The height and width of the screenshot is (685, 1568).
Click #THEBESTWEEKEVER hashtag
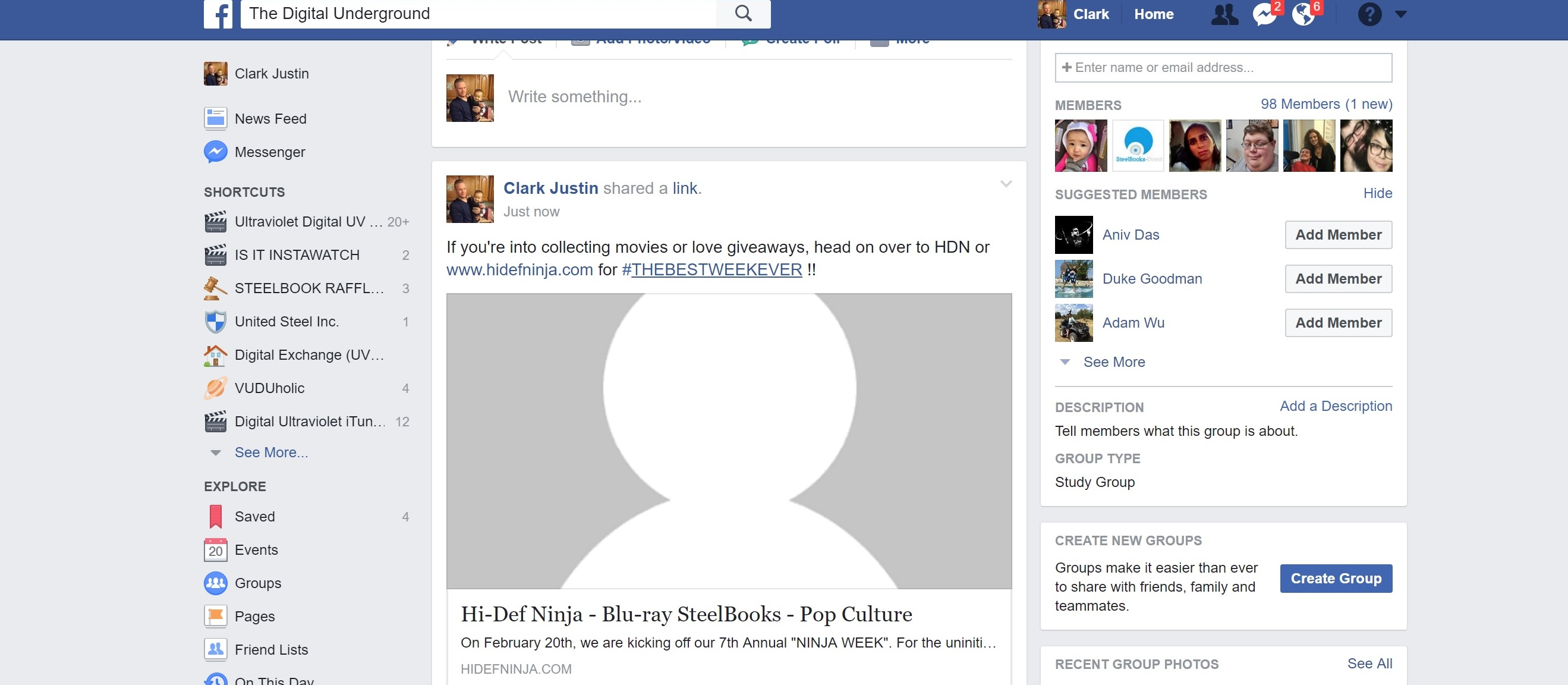[711, 270]
